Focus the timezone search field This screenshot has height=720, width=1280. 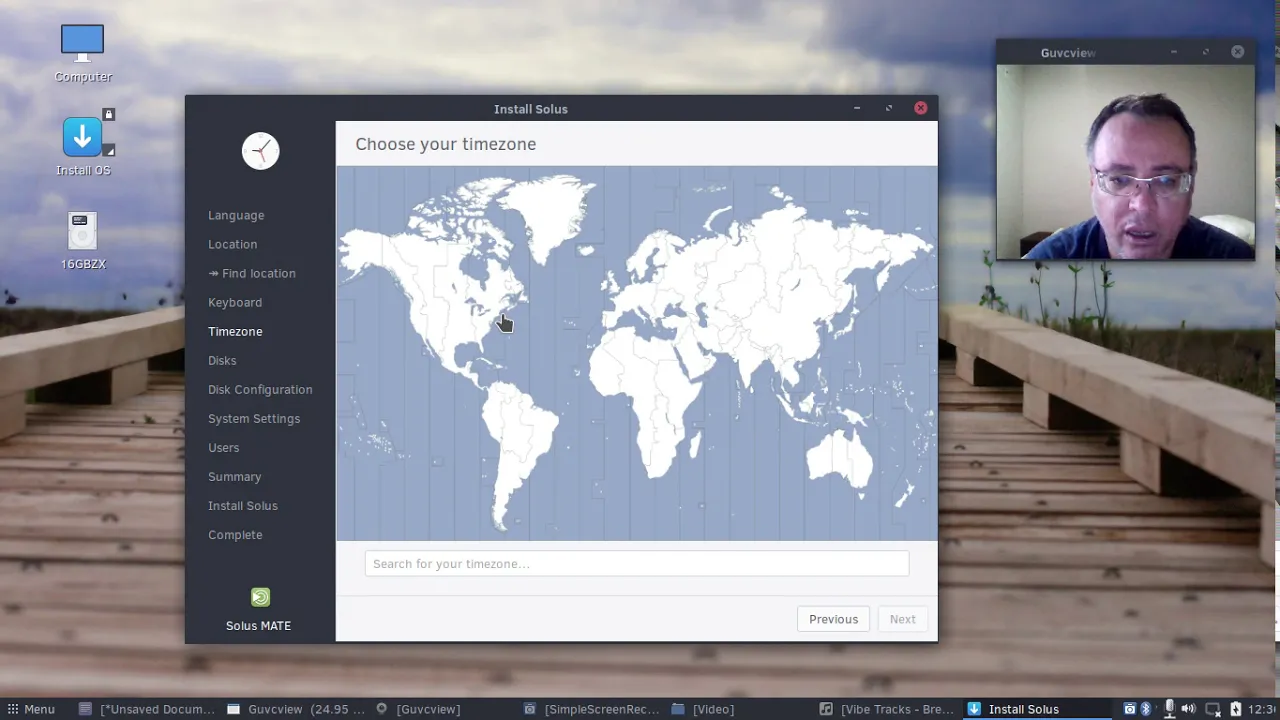point(637,564)
